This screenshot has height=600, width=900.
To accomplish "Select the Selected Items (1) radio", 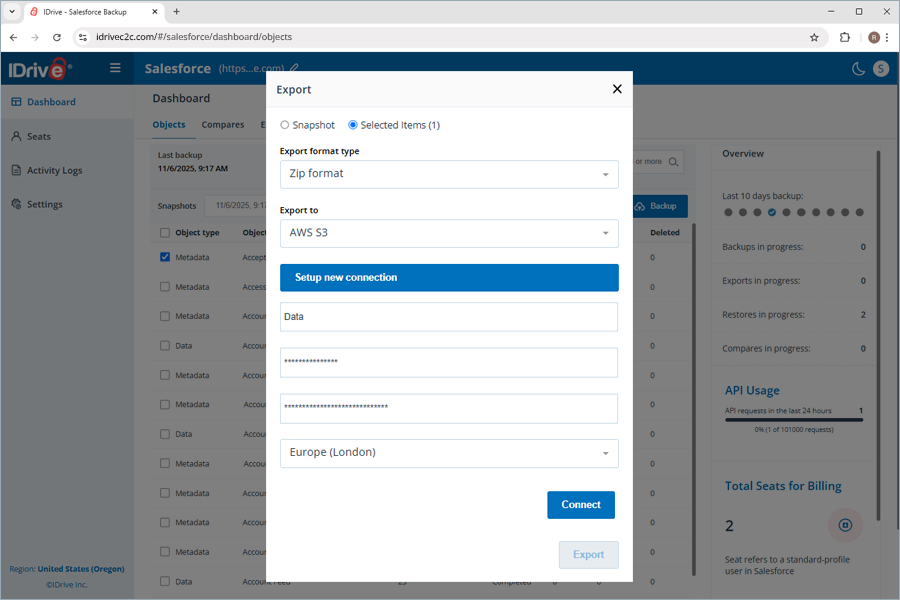I will pos(353,125).
